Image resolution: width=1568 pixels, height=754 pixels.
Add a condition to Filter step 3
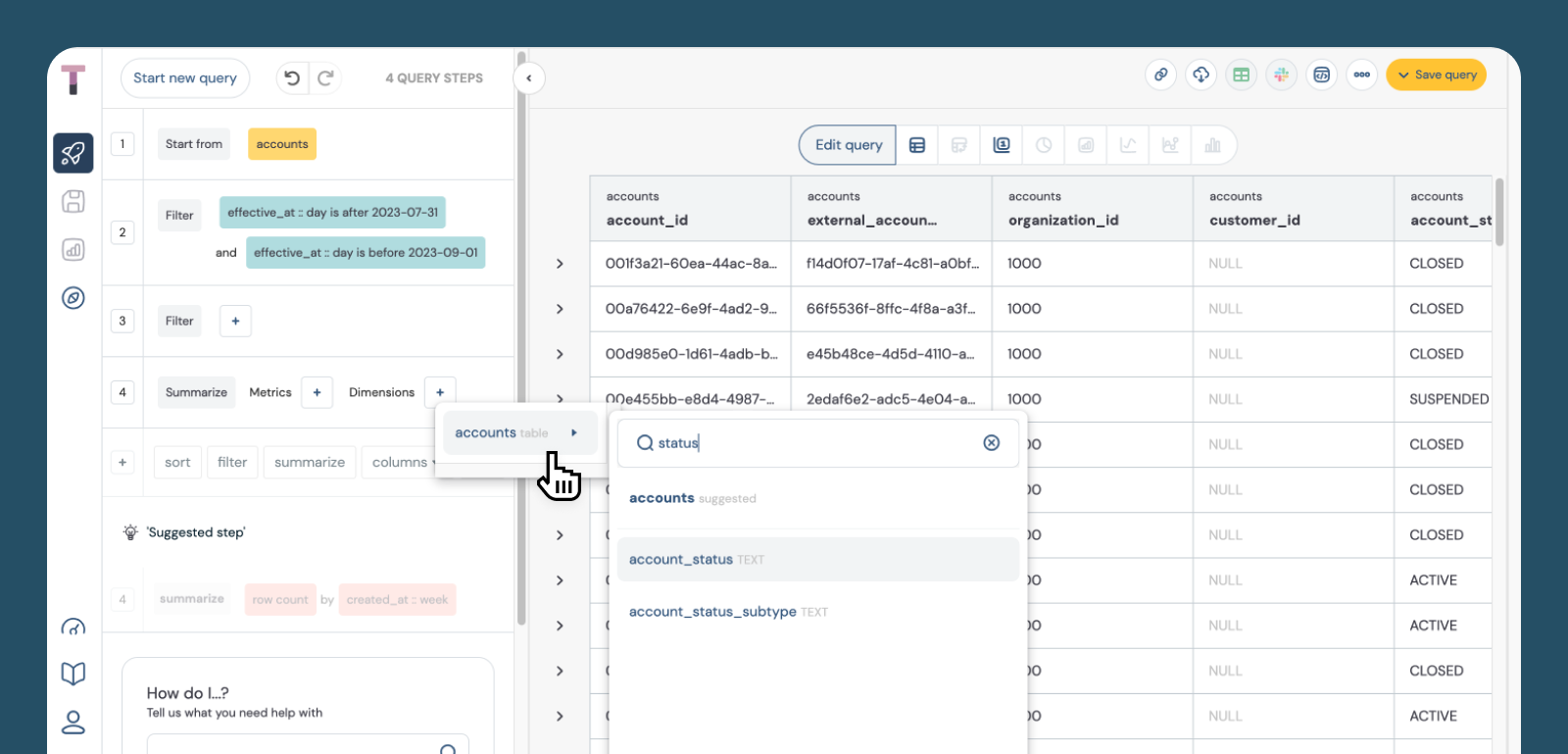[x=235, y=321]
